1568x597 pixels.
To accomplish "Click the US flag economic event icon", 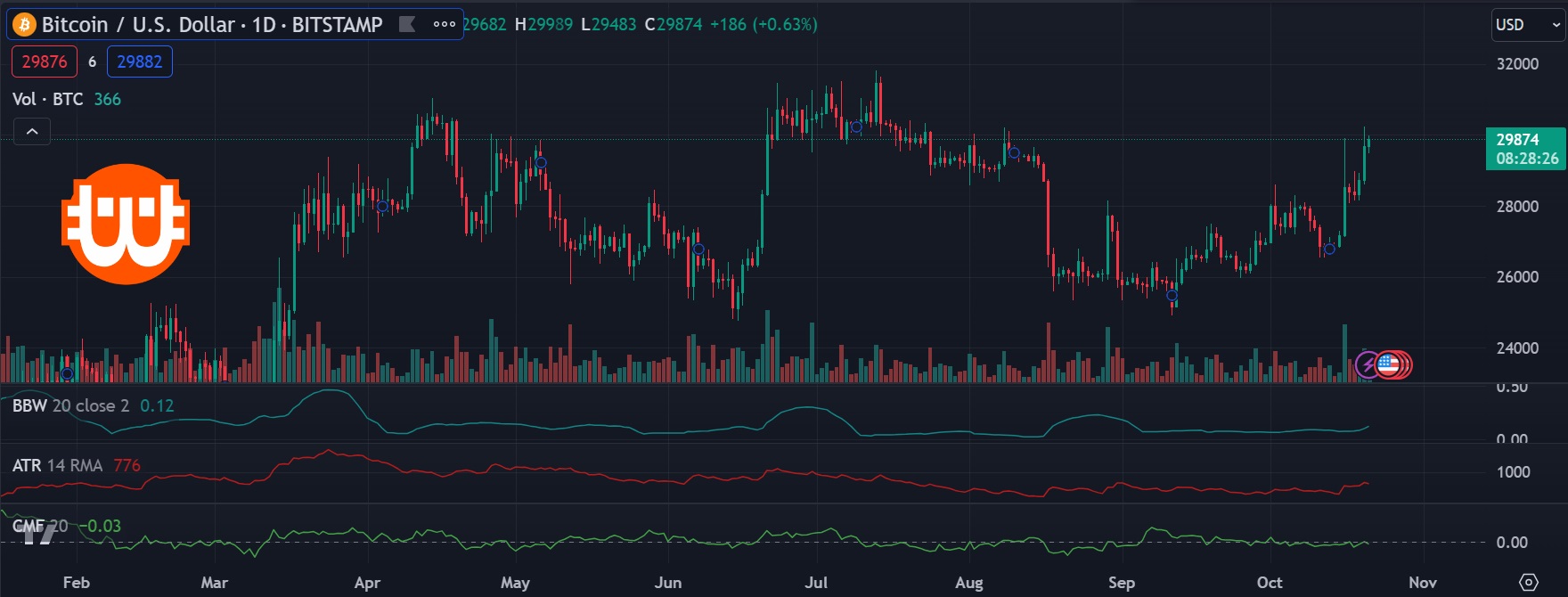I will pyautogui.click(x=1388, y=364).
